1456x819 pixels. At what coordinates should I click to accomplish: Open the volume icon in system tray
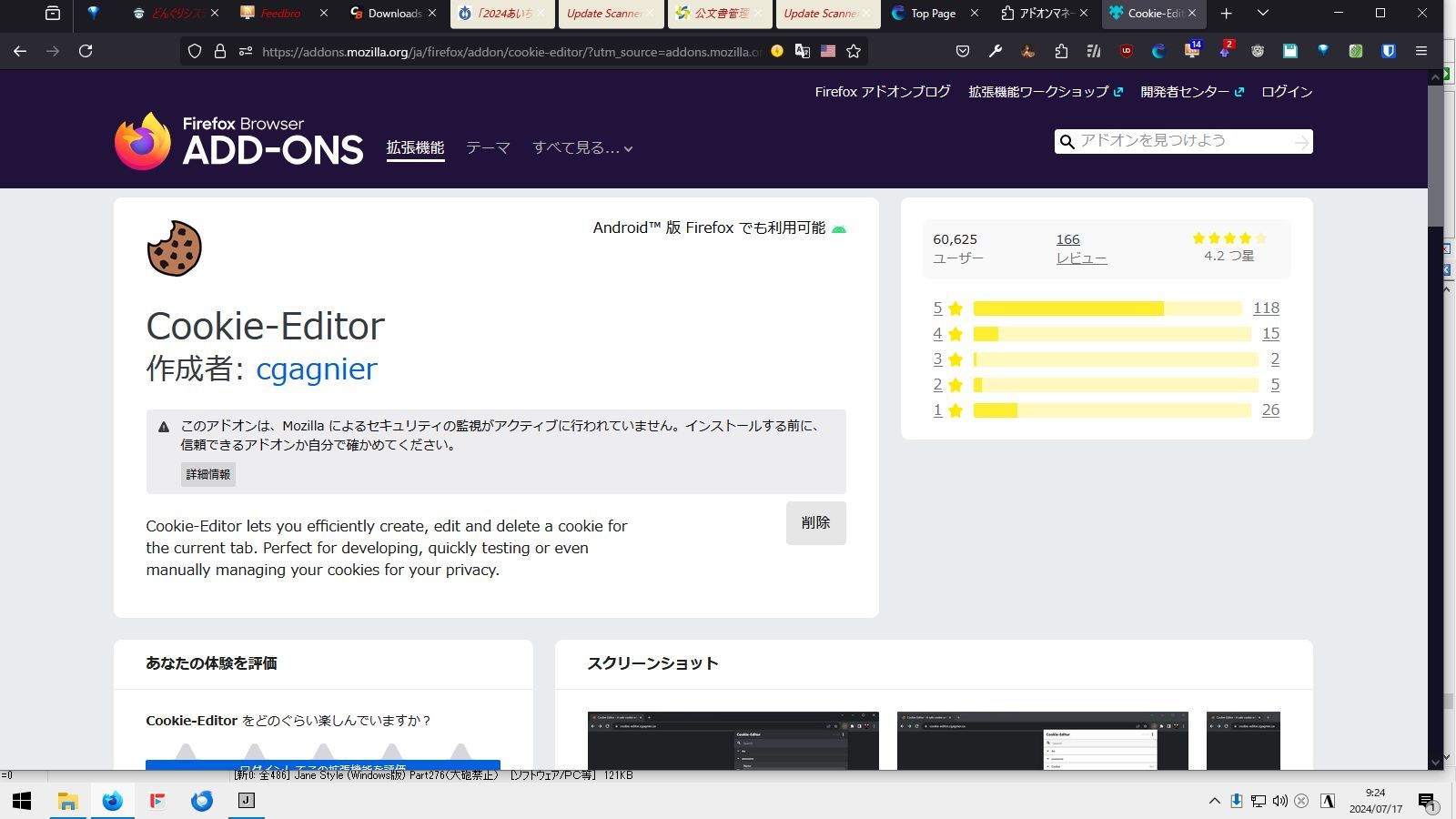1280,801
